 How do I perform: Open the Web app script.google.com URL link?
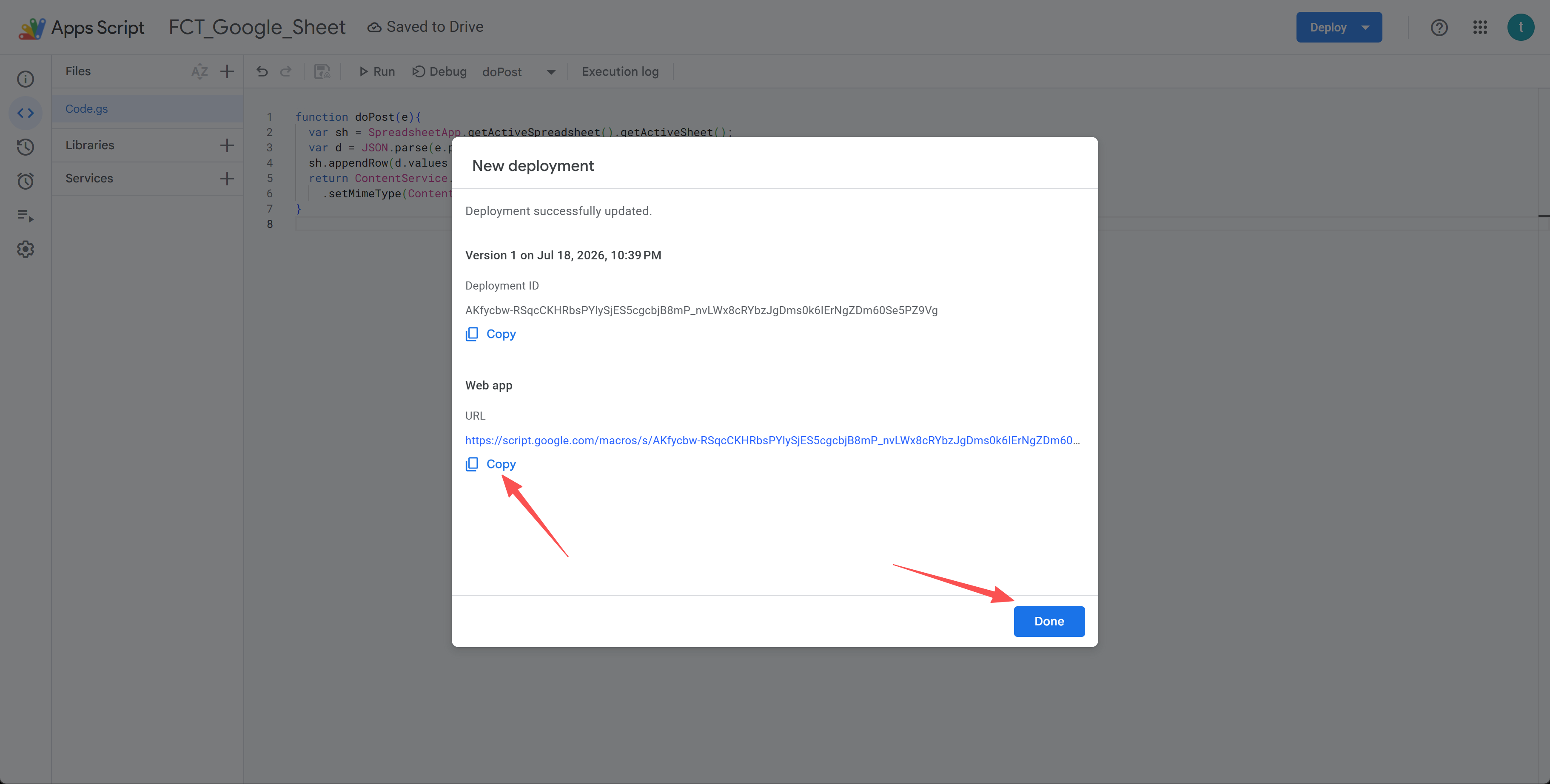point(772,440)
